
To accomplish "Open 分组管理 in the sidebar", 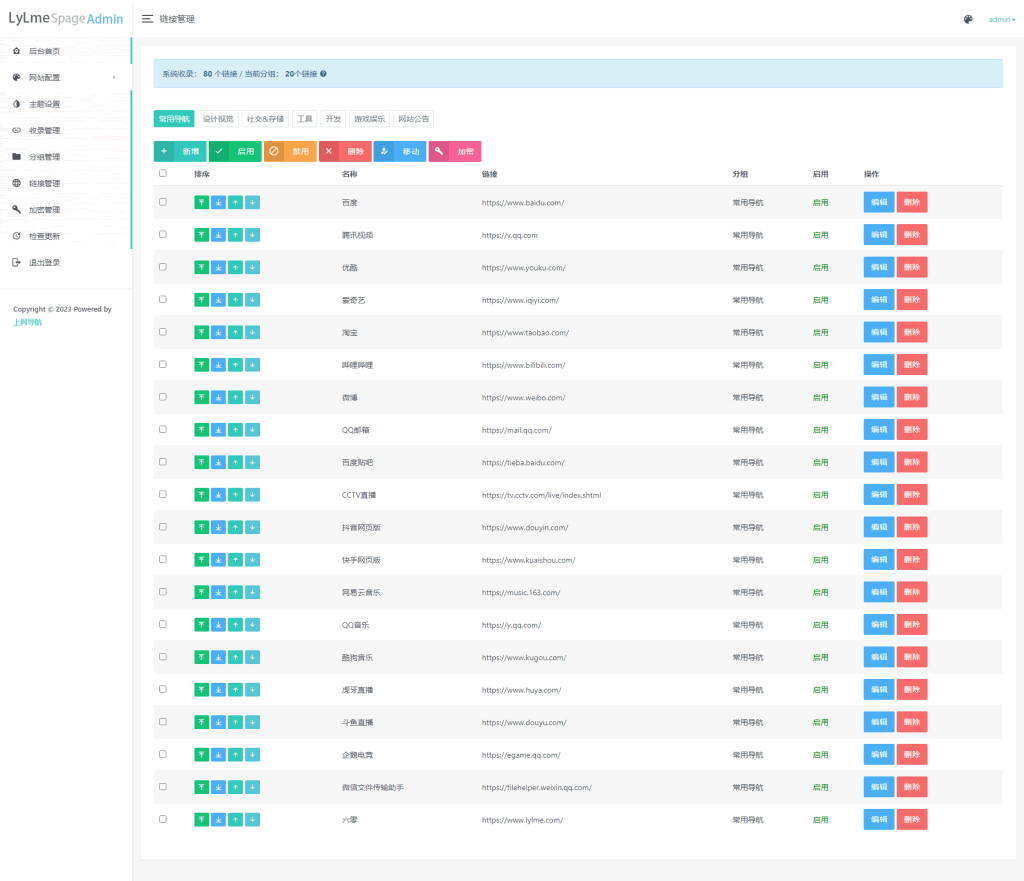I will click(x=44, y=157).
